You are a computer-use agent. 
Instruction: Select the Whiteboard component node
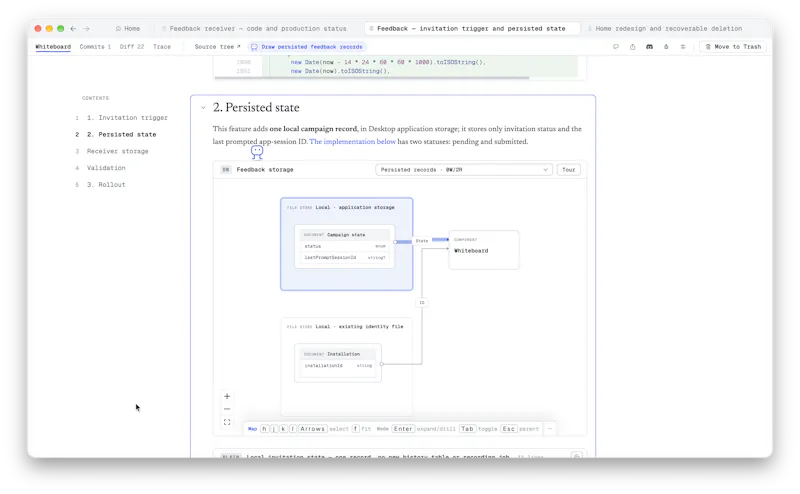pos(484,250)
